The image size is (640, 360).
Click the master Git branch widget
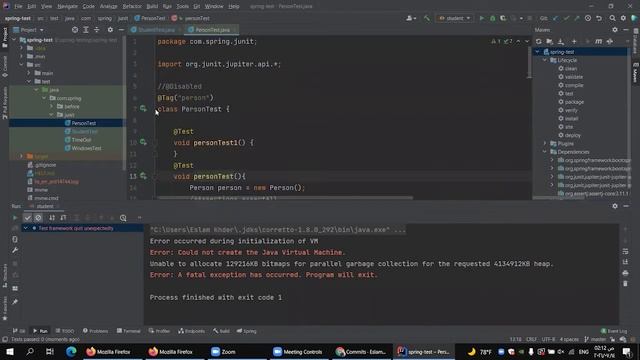(596, 339)
